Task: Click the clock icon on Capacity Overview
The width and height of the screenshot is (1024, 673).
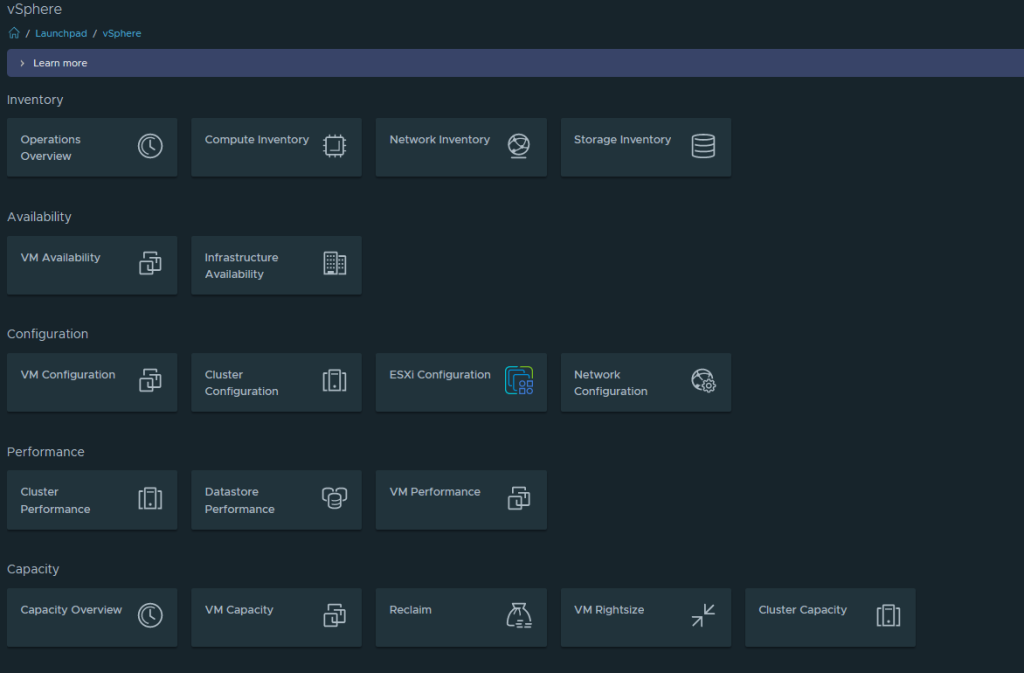Action: tap(150, 616)
